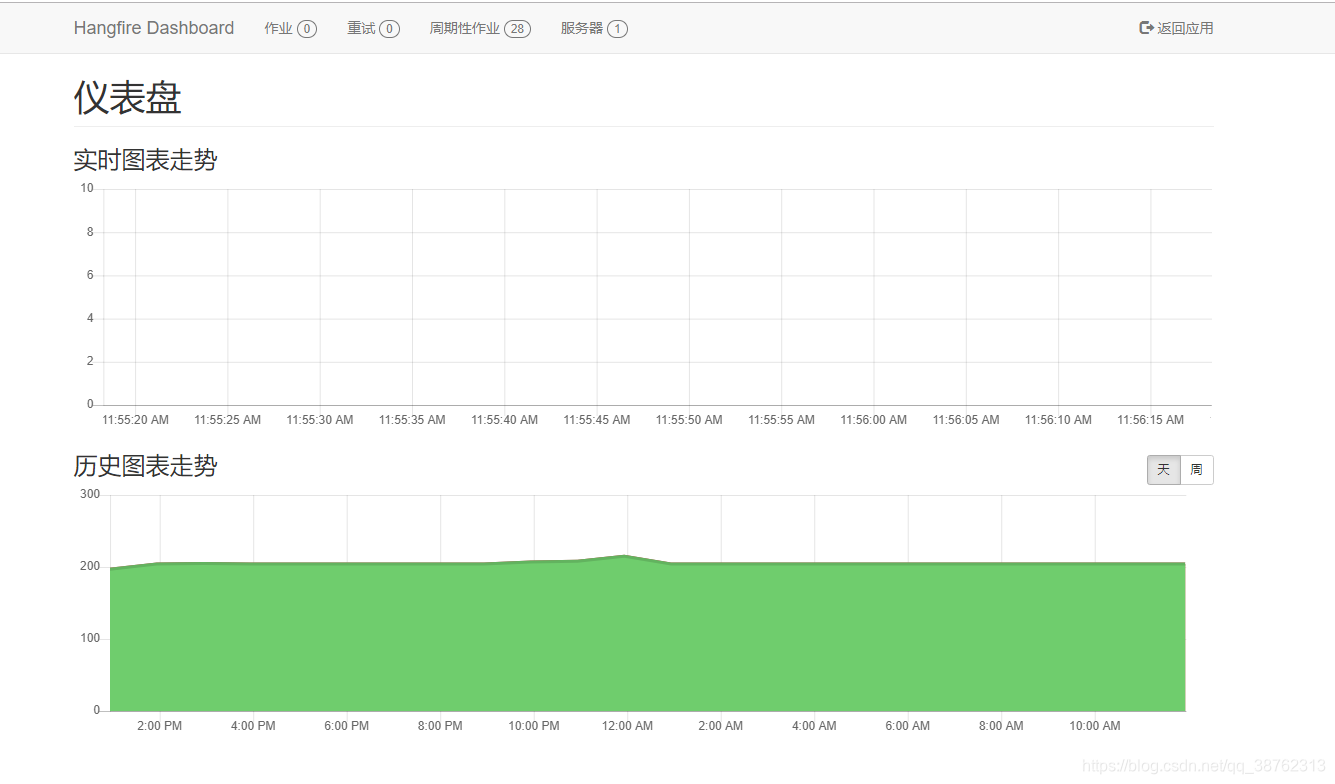
Task: Open the 周期性作业 recurring jobs menu item
Action: (x=480, y=28)
